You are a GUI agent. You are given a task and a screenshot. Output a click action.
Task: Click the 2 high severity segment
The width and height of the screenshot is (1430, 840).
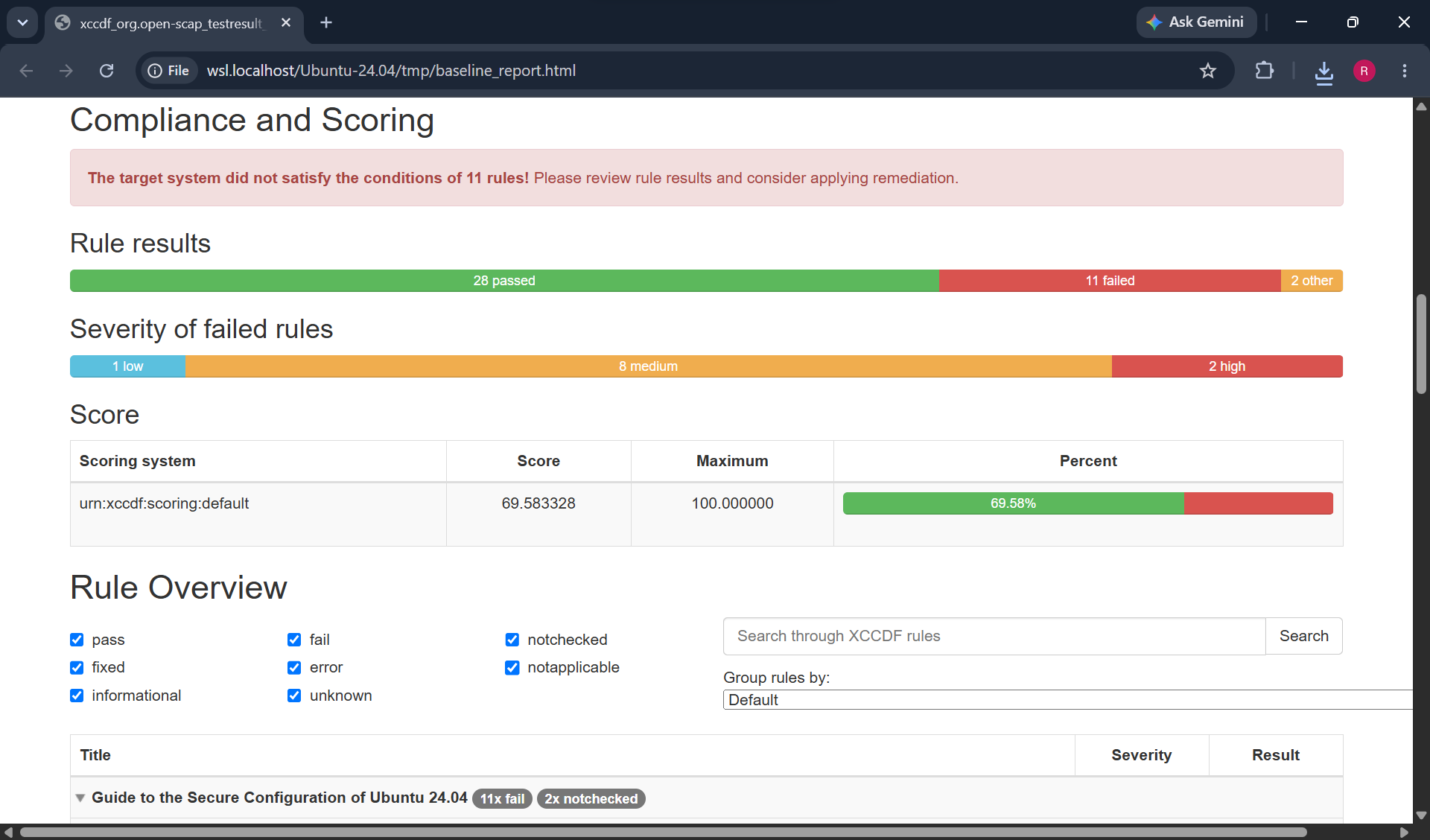click(1227, 366)
